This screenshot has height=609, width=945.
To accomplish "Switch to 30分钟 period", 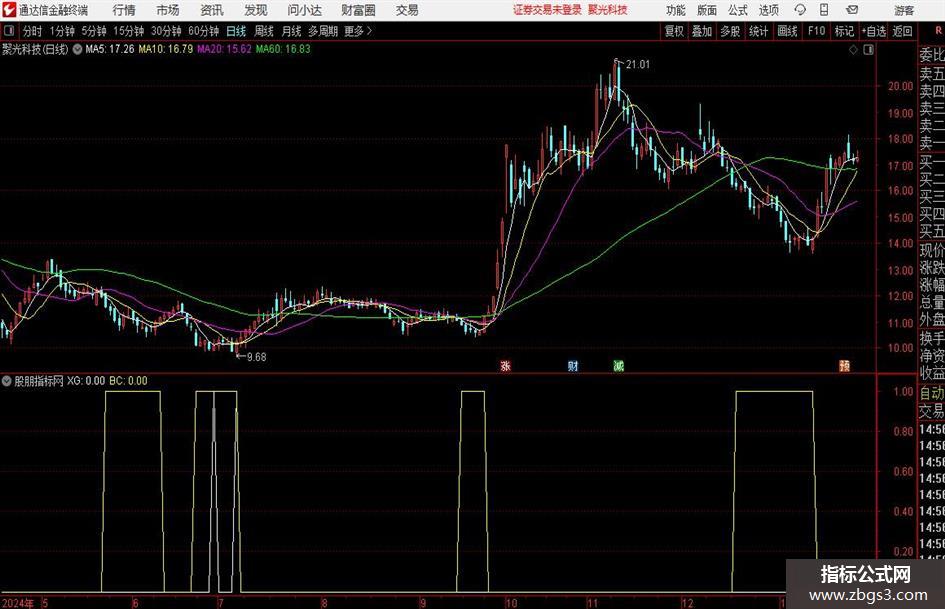I will pos(166,31).
